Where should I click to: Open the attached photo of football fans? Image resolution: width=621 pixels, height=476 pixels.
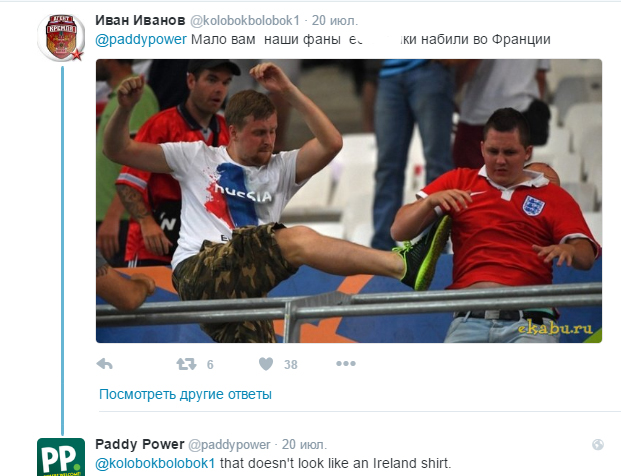tap(349, 201)
